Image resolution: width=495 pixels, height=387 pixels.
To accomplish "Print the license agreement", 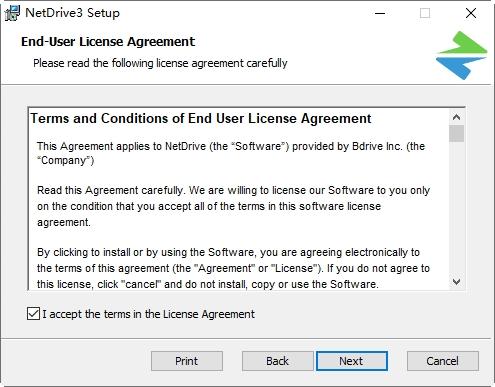I will [x=187, y=361].
